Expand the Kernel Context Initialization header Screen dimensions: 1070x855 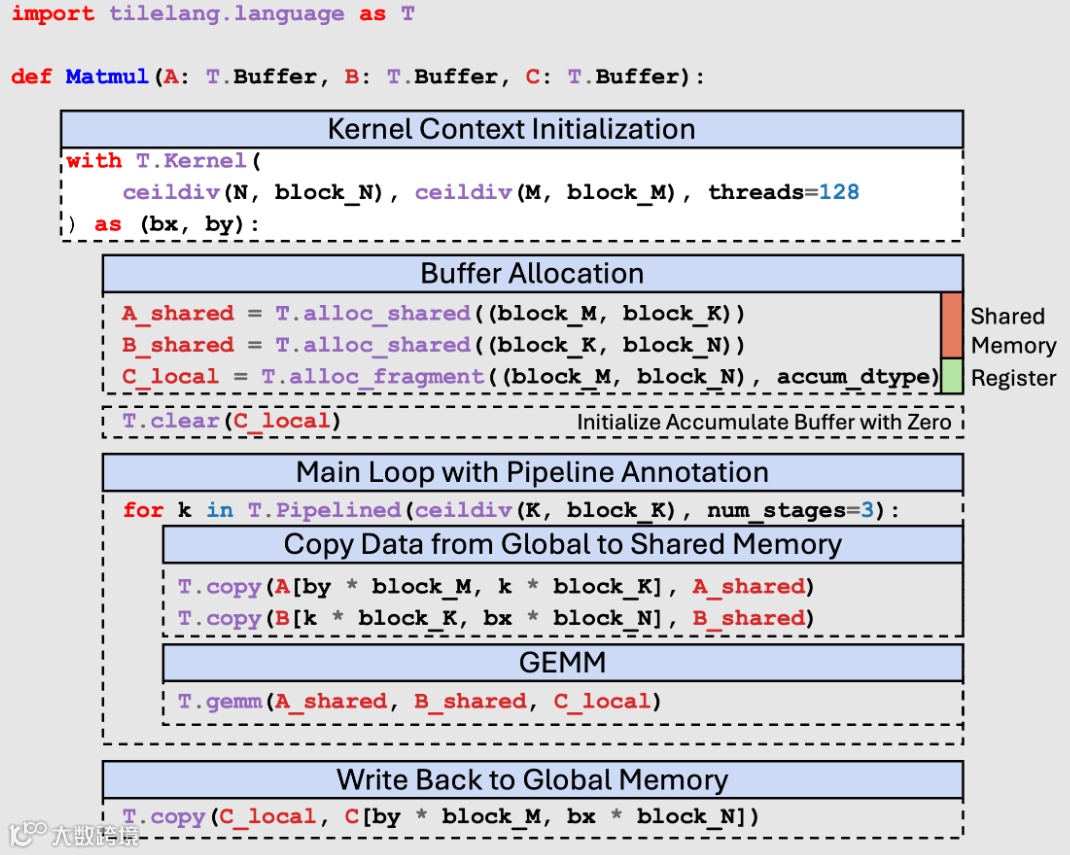tap(512, 128)
